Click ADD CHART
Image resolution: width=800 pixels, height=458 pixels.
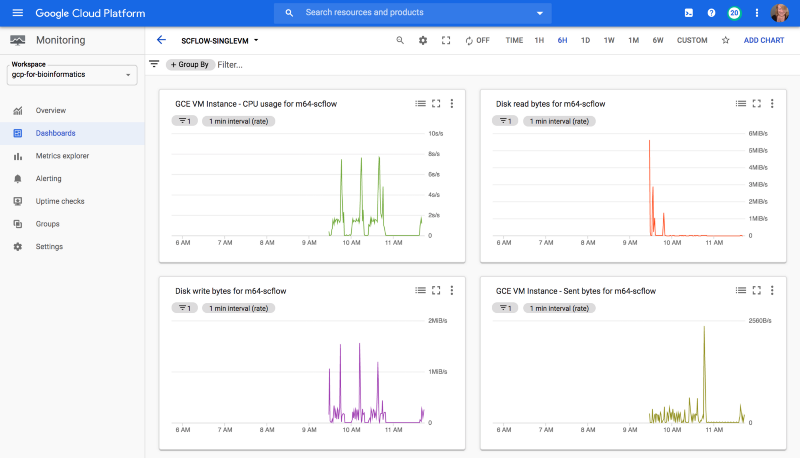click(x=764, y=40)
